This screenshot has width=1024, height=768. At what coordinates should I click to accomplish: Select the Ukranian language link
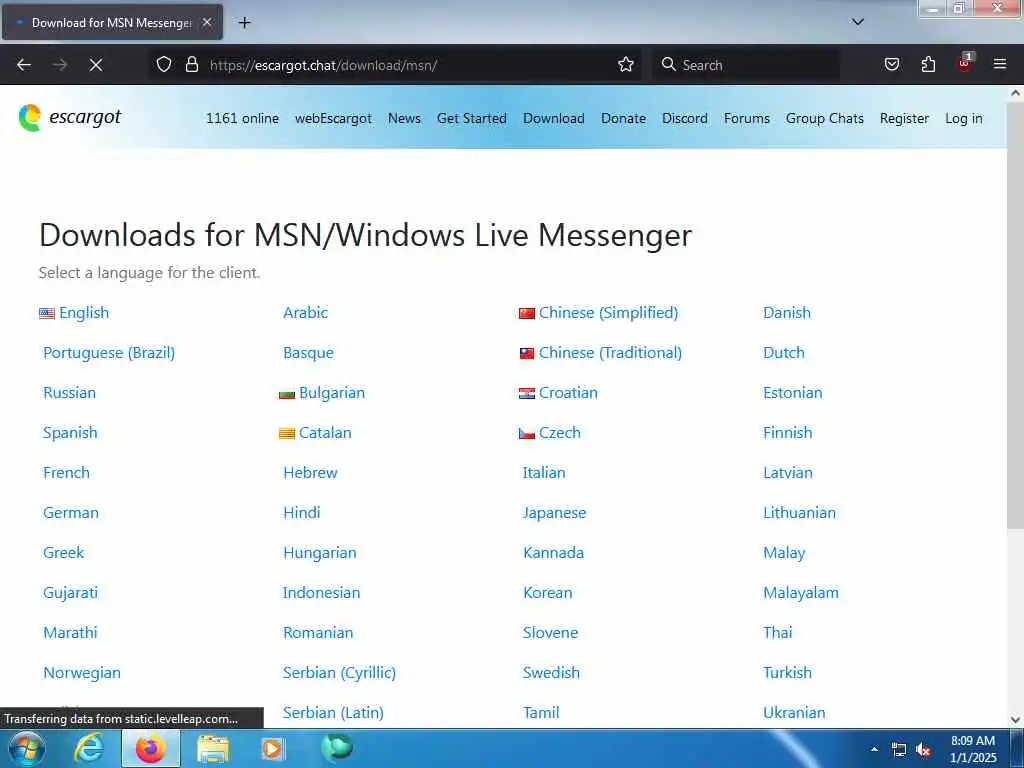[794, 712]
